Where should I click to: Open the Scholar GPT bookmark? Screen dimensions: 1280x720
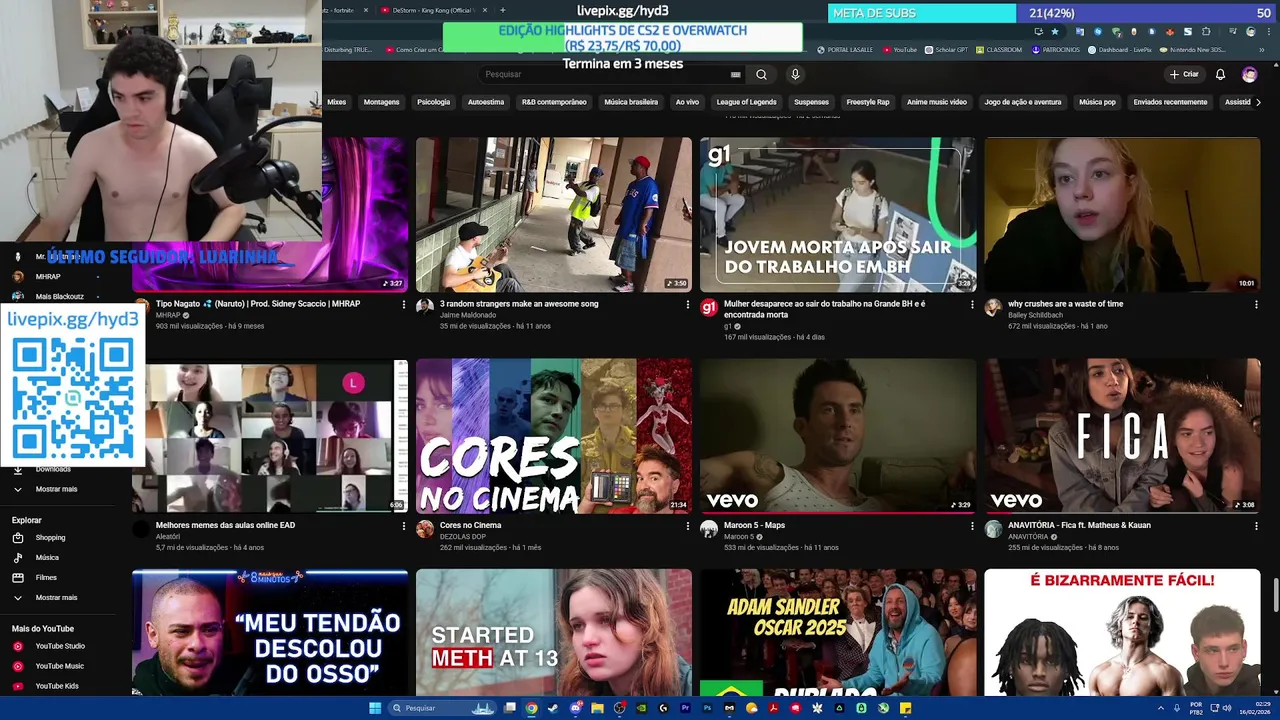[x=946, y=49]
